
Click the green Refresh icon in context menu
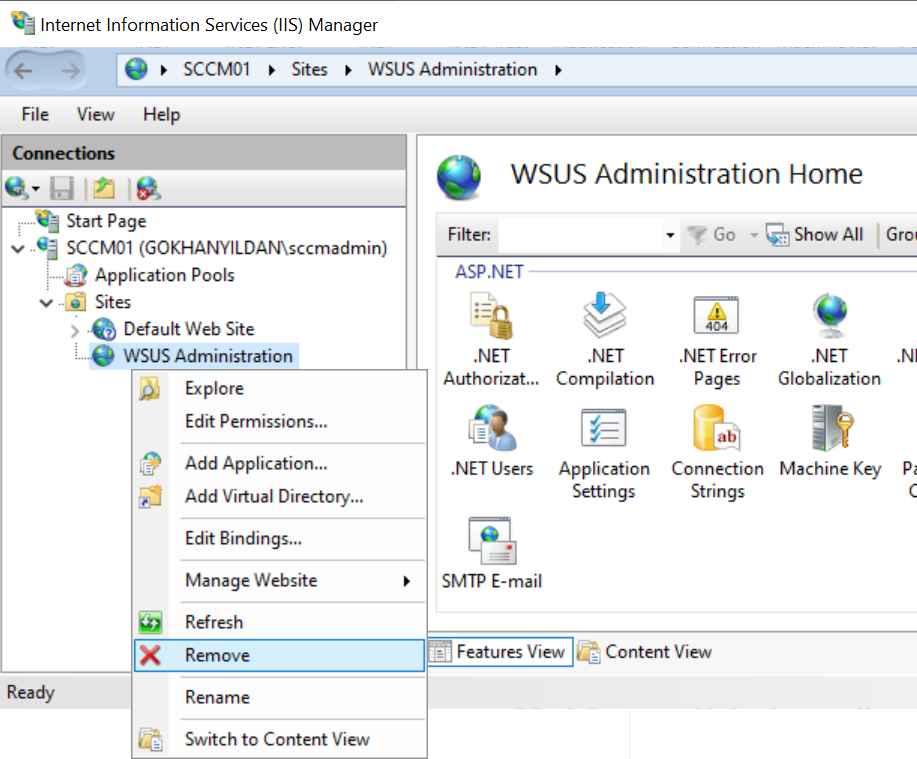pos(150,622)
